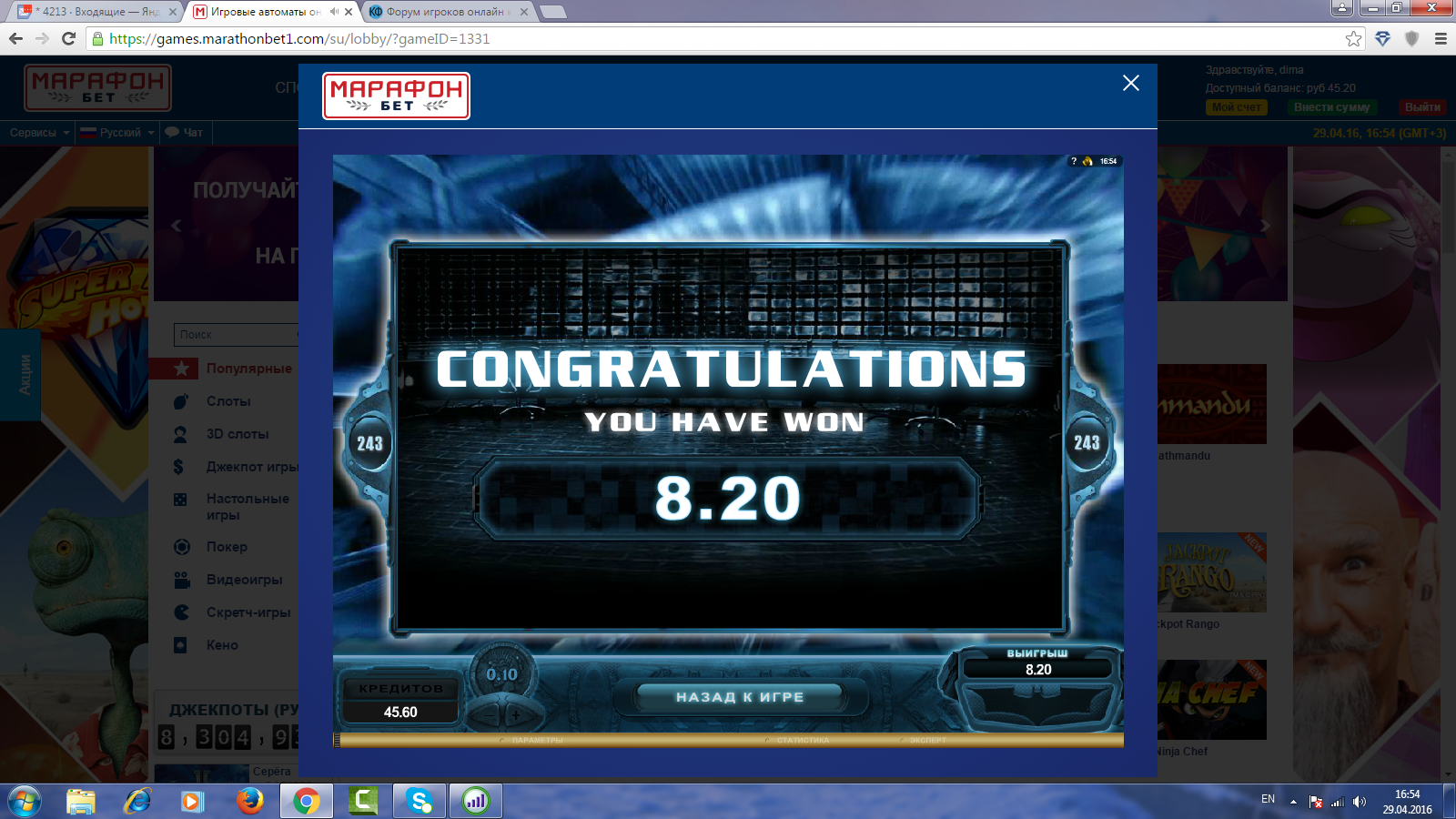Screen dimensions: 1456x819
Task: Click the Мой счет button
Action: (x=1237, y=107)
